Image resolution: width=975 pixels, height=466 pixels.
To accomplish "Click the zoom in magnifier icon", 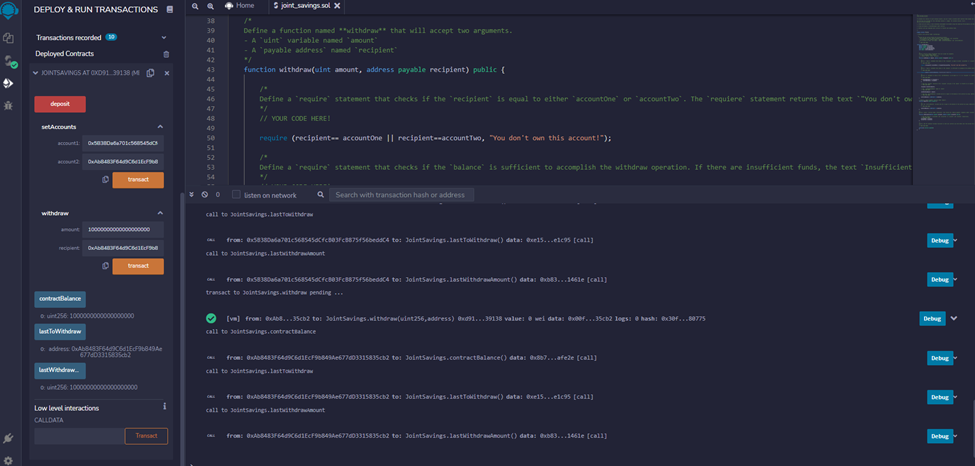I will pyautogui.click(x=210, y=6).
